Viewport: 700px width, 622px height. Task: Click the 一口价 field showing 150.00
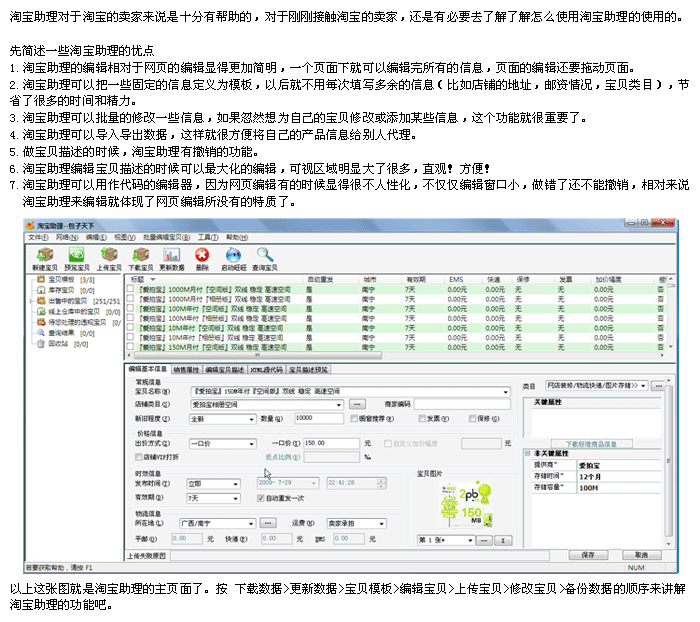[331, 443]
